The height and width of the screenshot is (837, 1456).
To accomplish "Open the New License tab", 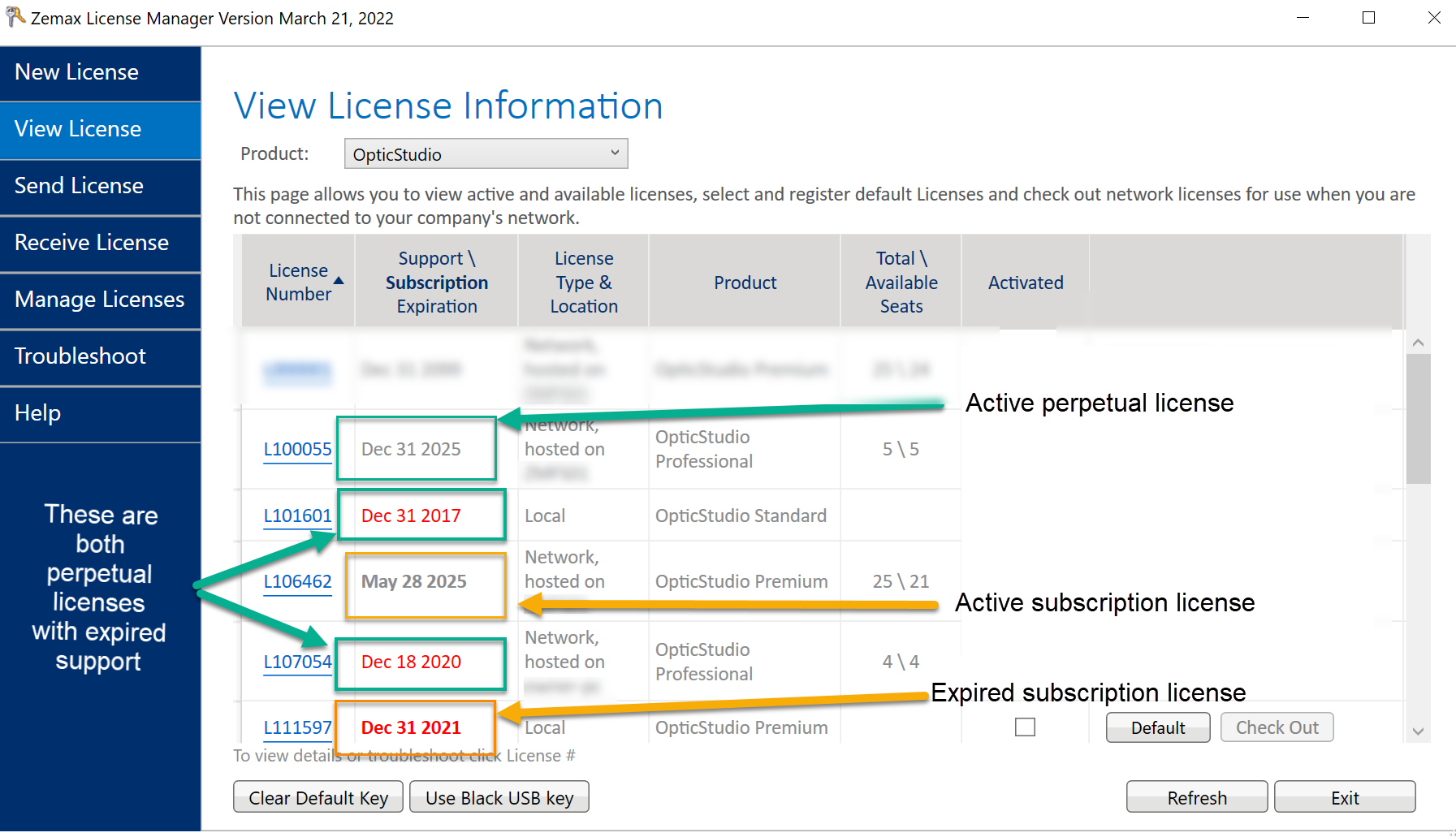I will (x=101, y=73).
